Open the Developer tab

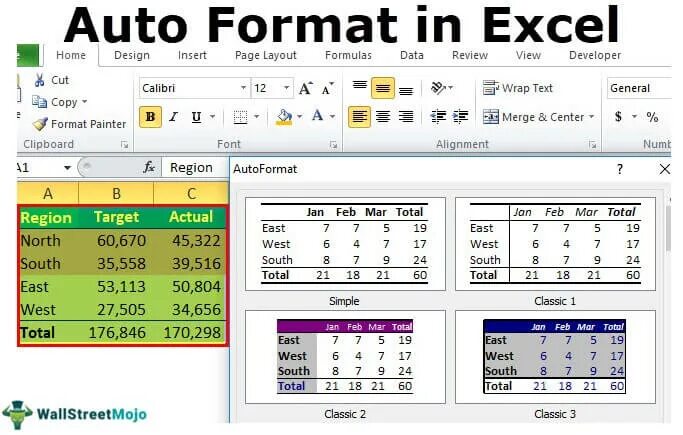[x=595, y=56]
